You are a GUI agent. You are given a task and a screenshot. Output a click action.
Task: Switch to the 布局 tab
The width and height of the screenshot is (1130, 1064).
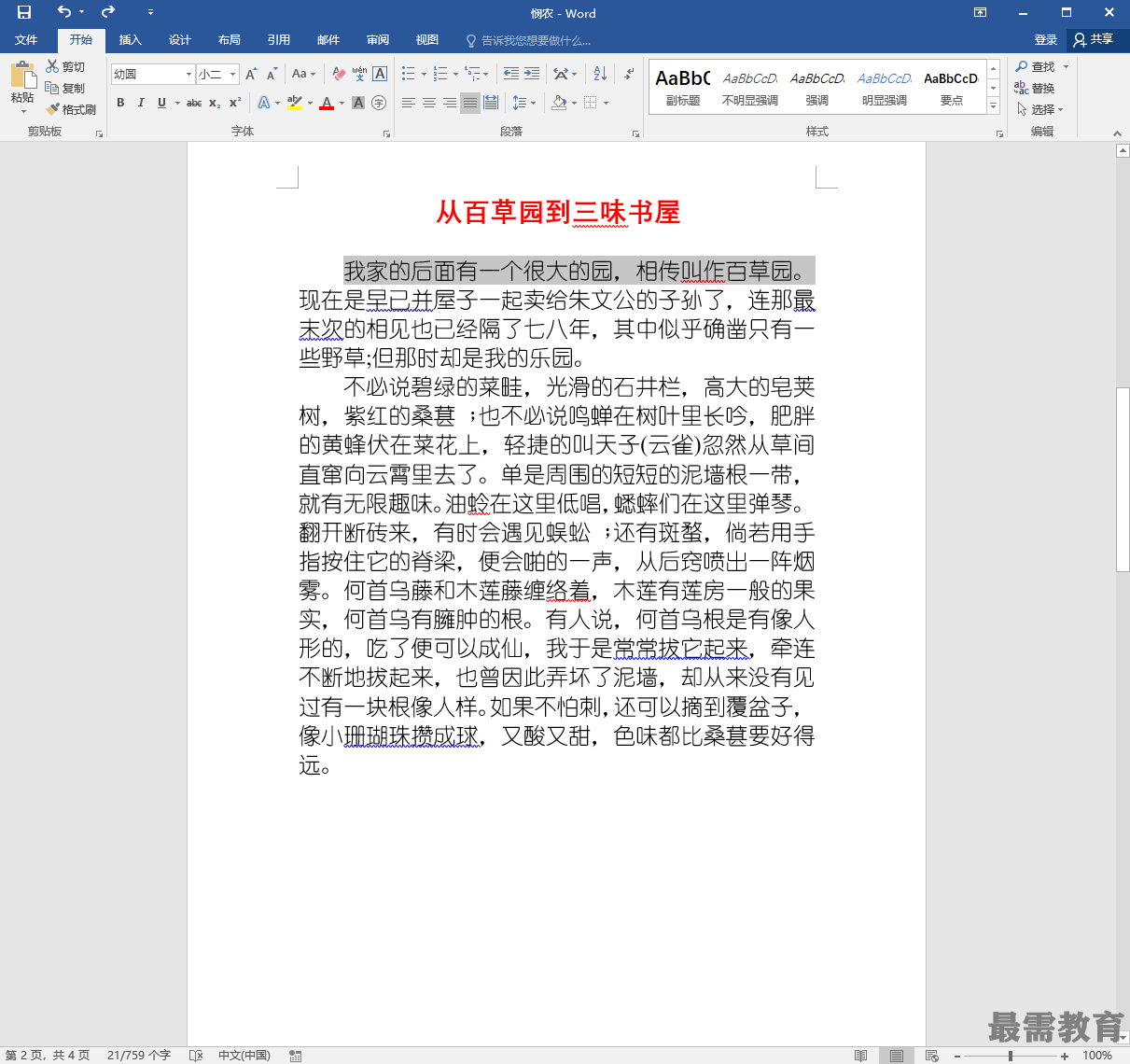point(230,40)
